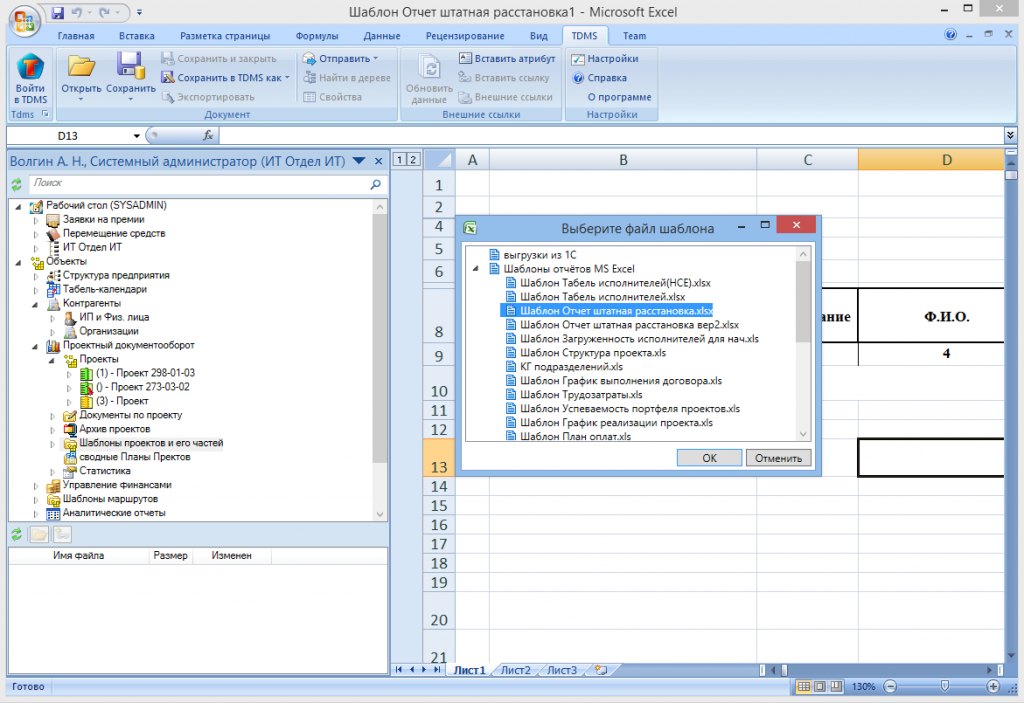The height and width of the screenshot is (703, 1024).
Task: Click the Имя файла column header
Action: tap(78, 555)
